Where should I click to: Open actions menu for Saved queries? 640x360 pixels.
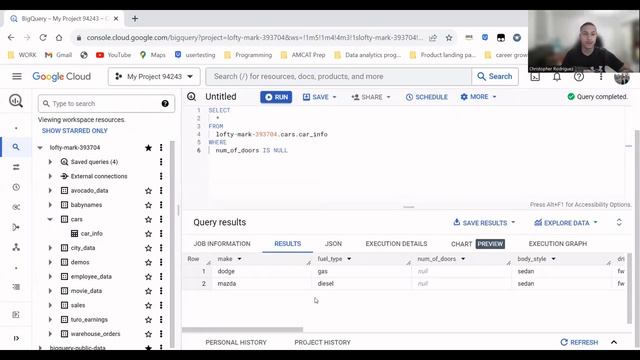click(x=161, y=162)
